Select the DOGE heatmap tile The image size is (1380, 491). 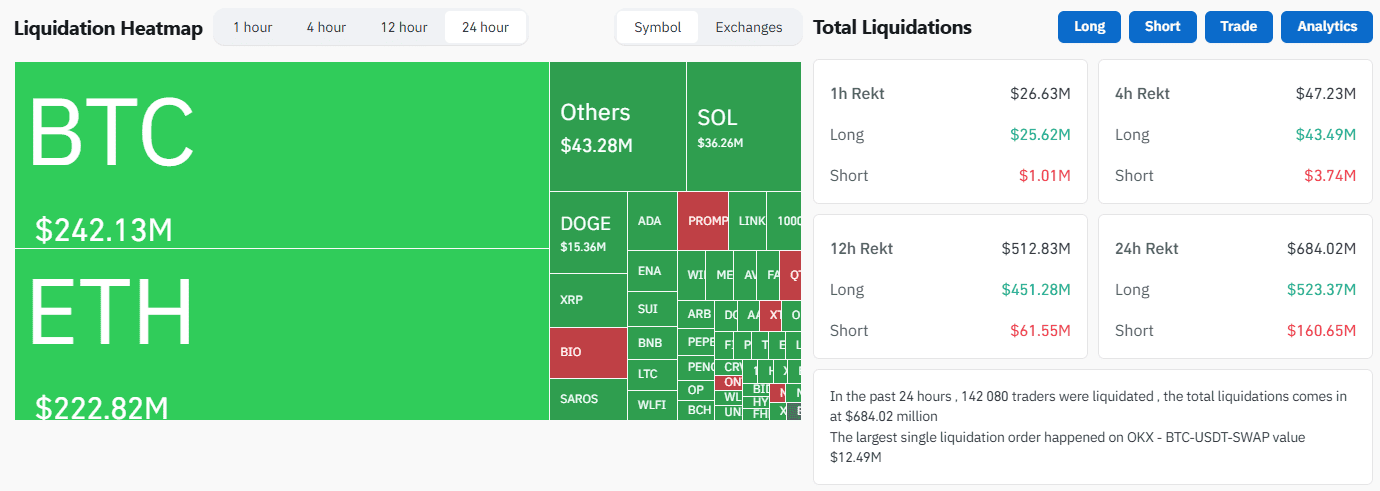[588, 232]
